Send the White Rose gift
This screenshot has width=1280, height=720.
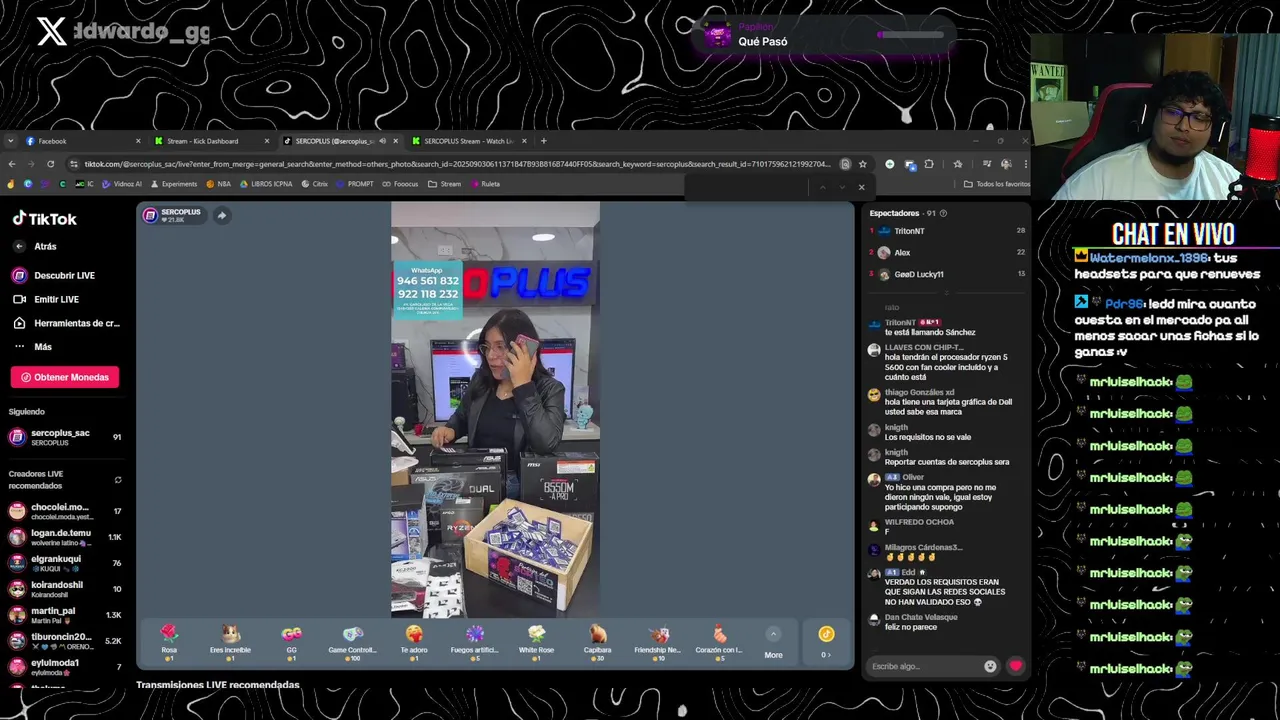(x=536, y=641)
